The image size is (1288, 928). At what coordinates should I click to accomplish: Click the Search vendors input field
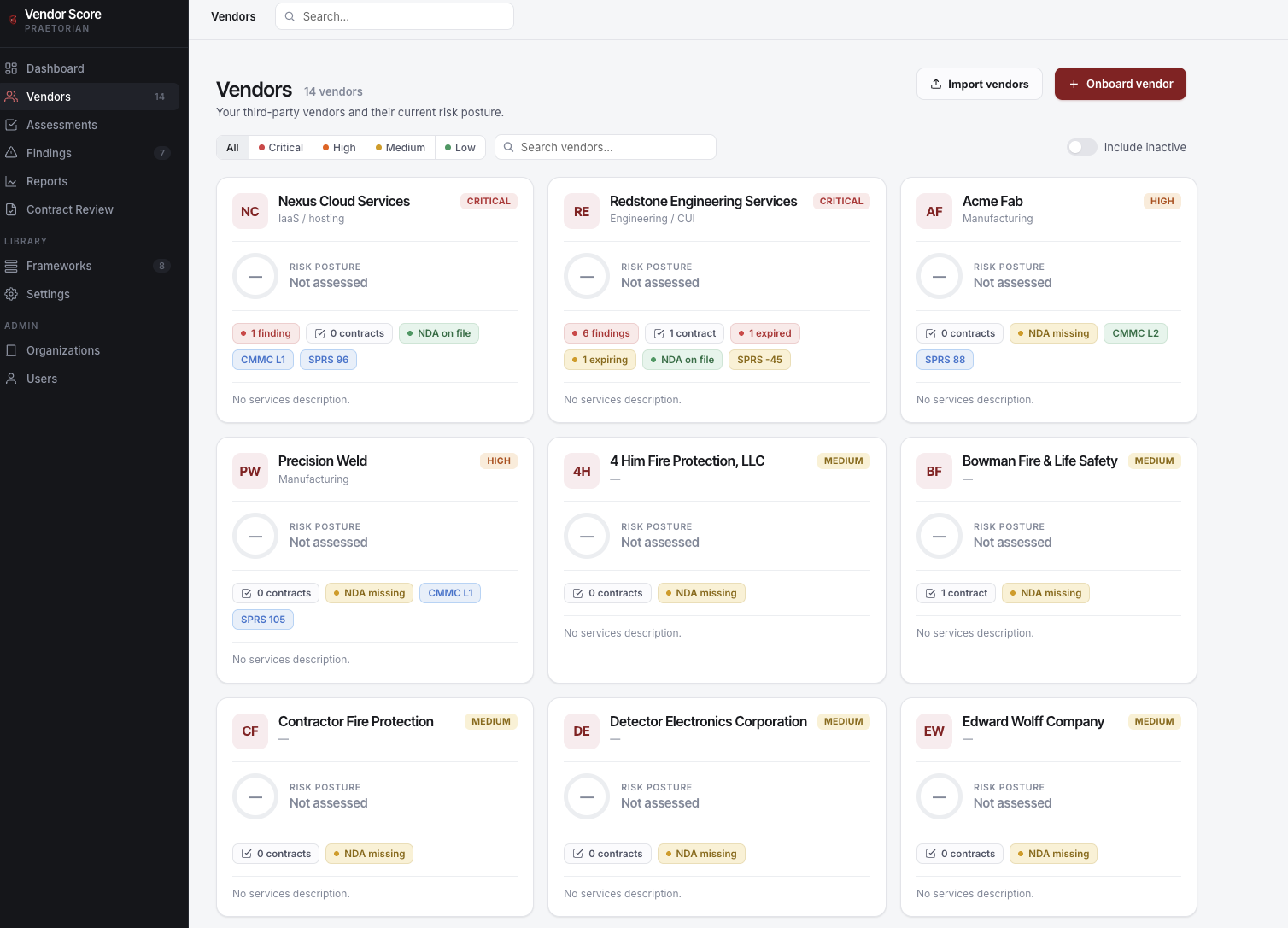click(606, 147)
